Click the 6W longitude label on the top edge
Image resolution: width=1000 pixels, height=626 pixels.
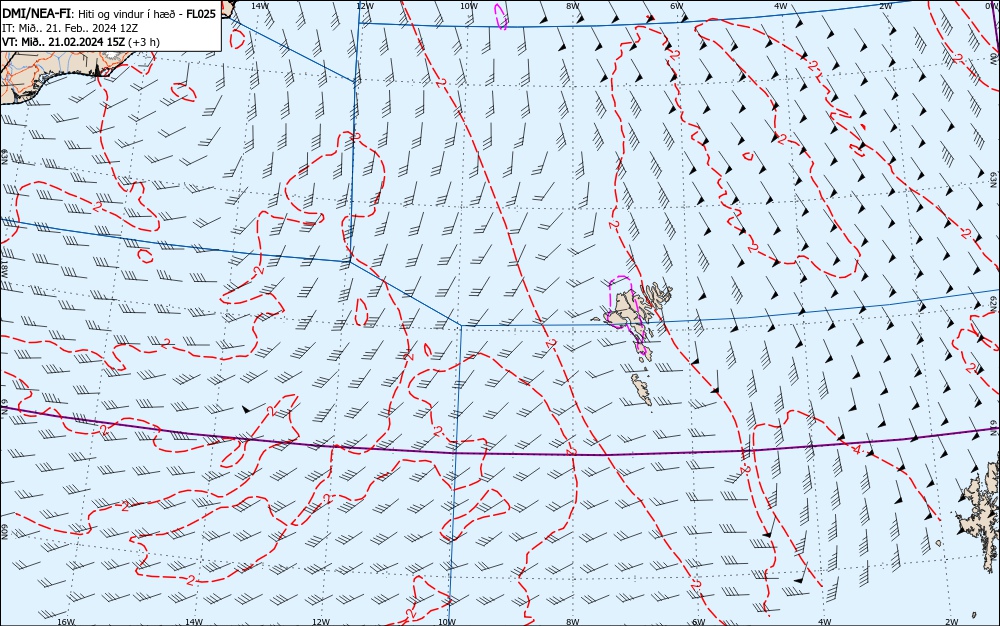click(677, 6)
